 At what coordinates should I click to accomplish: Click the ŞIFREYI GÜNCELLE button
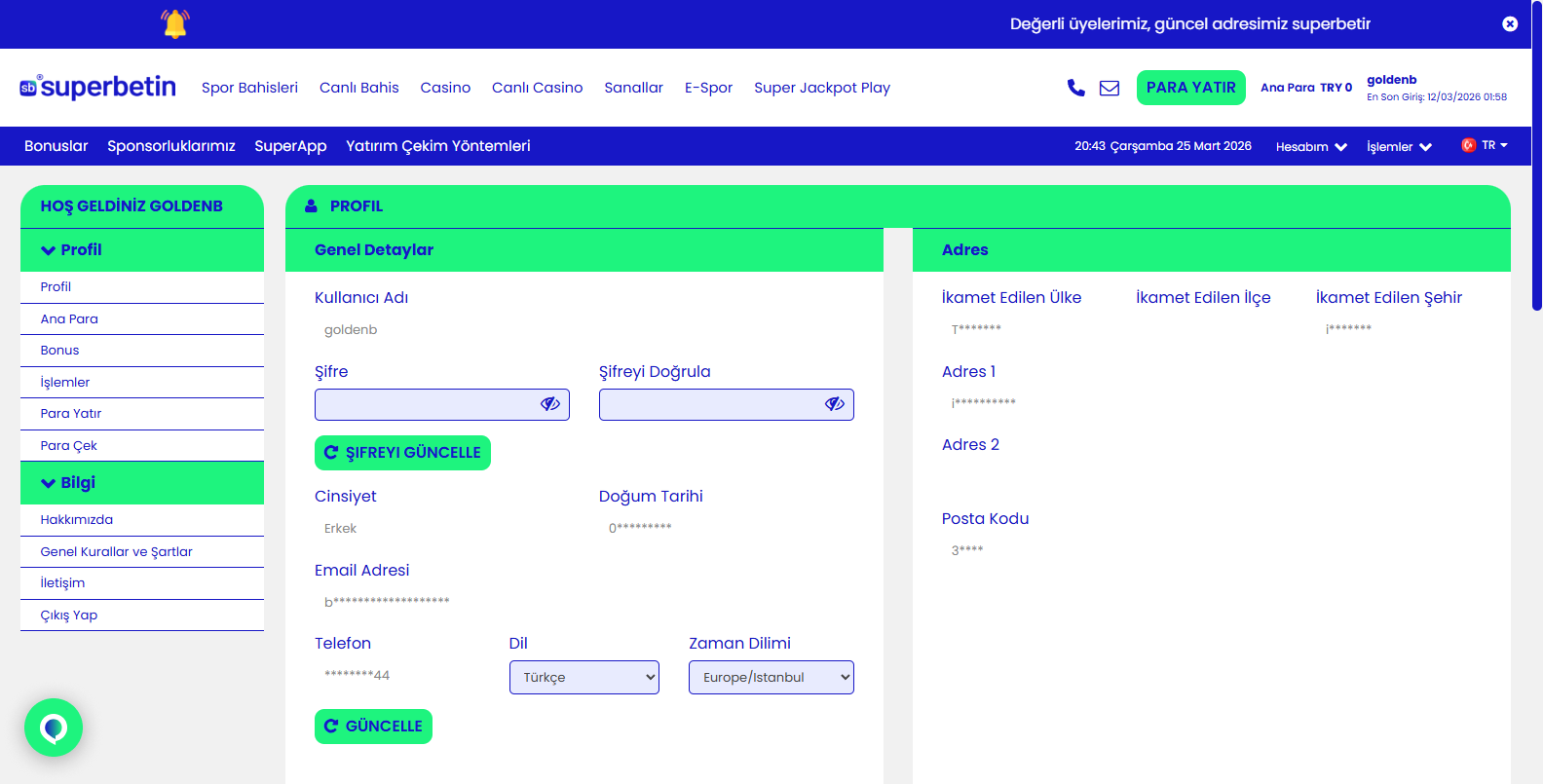(x=402, y=453)
